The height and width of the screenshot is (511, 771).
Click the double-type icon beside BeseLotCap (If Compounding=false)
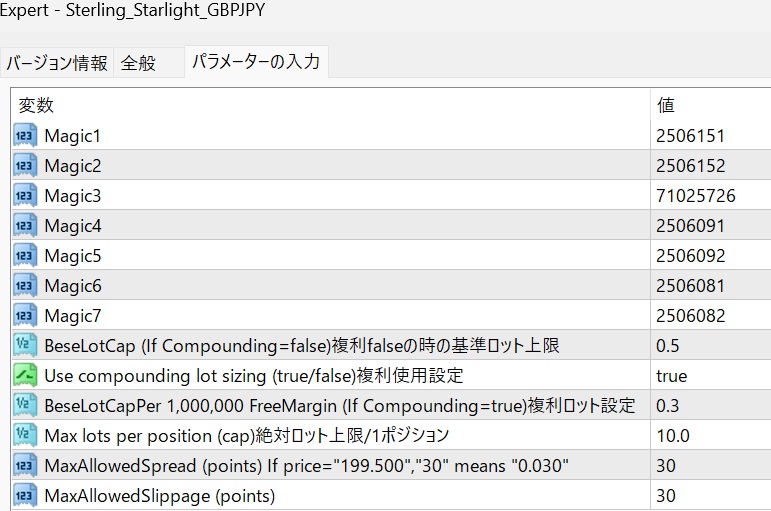[25, 346]
